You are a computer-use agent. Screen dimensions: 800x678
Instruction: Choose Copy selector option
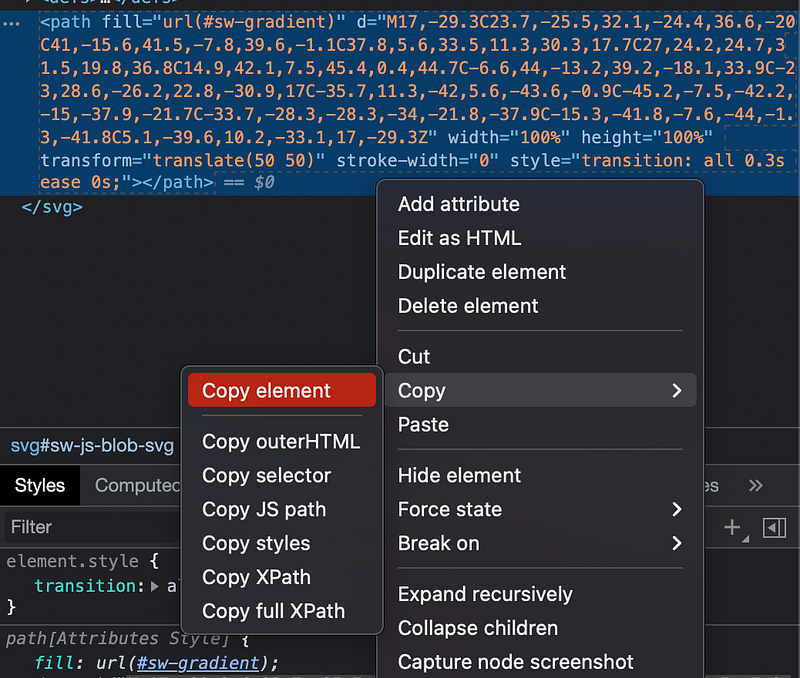(x=282, y=475)
